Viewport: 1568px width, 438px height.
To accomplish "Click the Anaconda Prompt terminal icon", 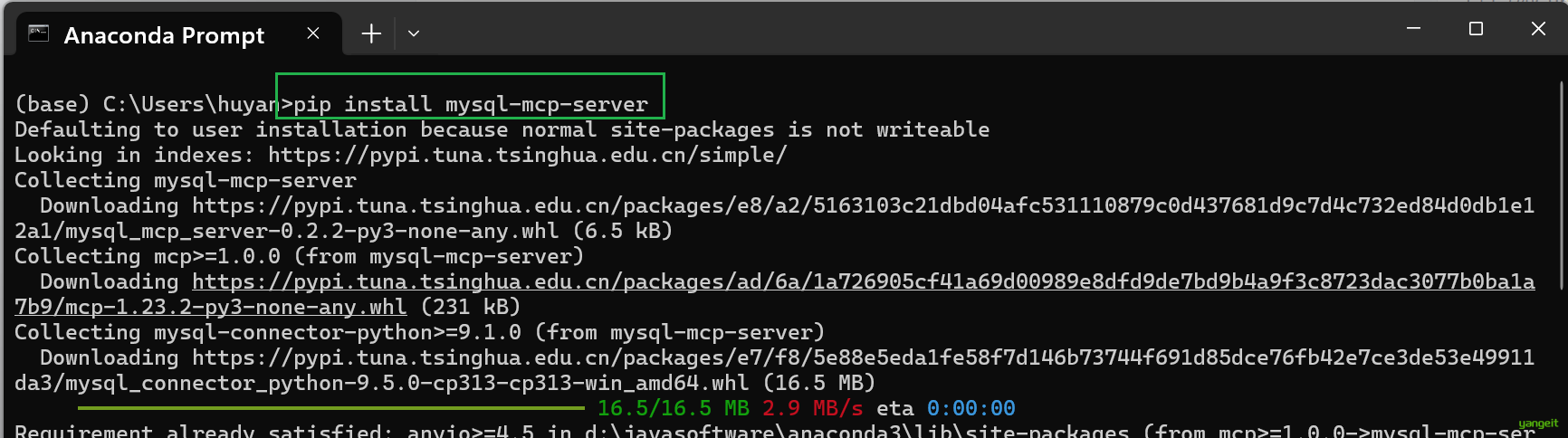I will point(38,33).
